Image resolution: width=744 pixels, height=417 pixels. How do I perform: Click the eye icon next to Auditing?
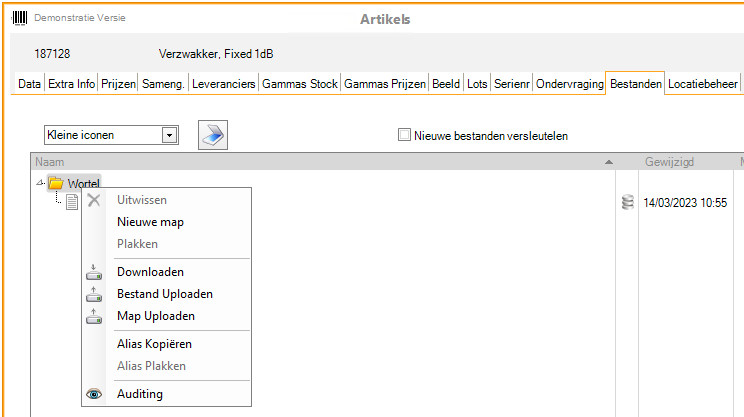[94, 394]
